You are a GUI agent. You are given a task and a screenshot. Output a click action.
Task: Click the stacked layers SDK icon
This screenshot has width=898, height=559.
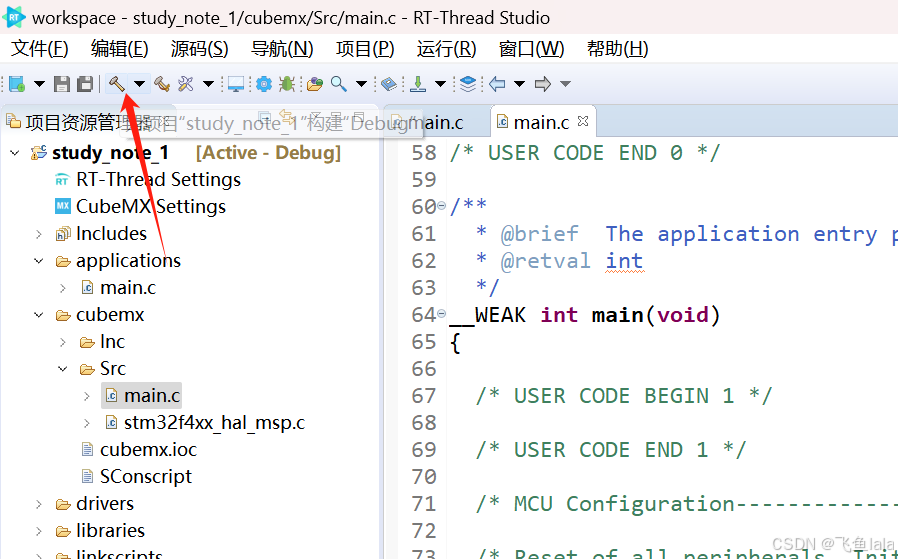coord(468,84)
